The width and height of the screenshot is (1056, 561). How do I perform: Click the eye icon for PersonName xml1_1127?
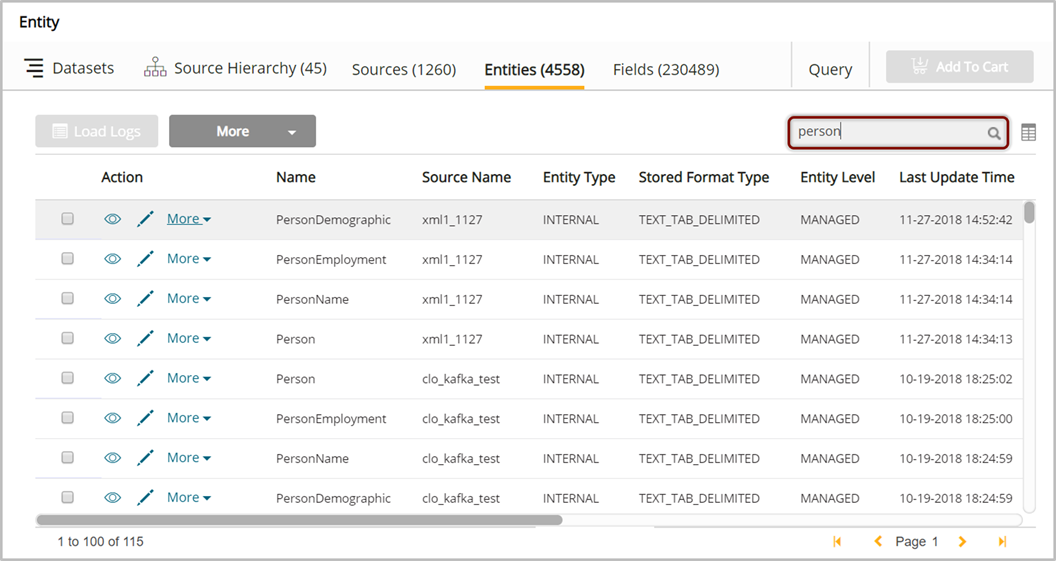pos(113,299)
